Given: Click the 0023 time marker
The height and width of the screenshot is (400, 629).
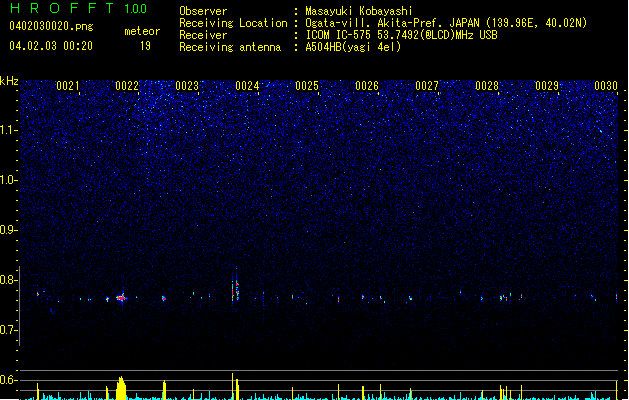Looking at the screenshot, I should click(x=187, y=86).
